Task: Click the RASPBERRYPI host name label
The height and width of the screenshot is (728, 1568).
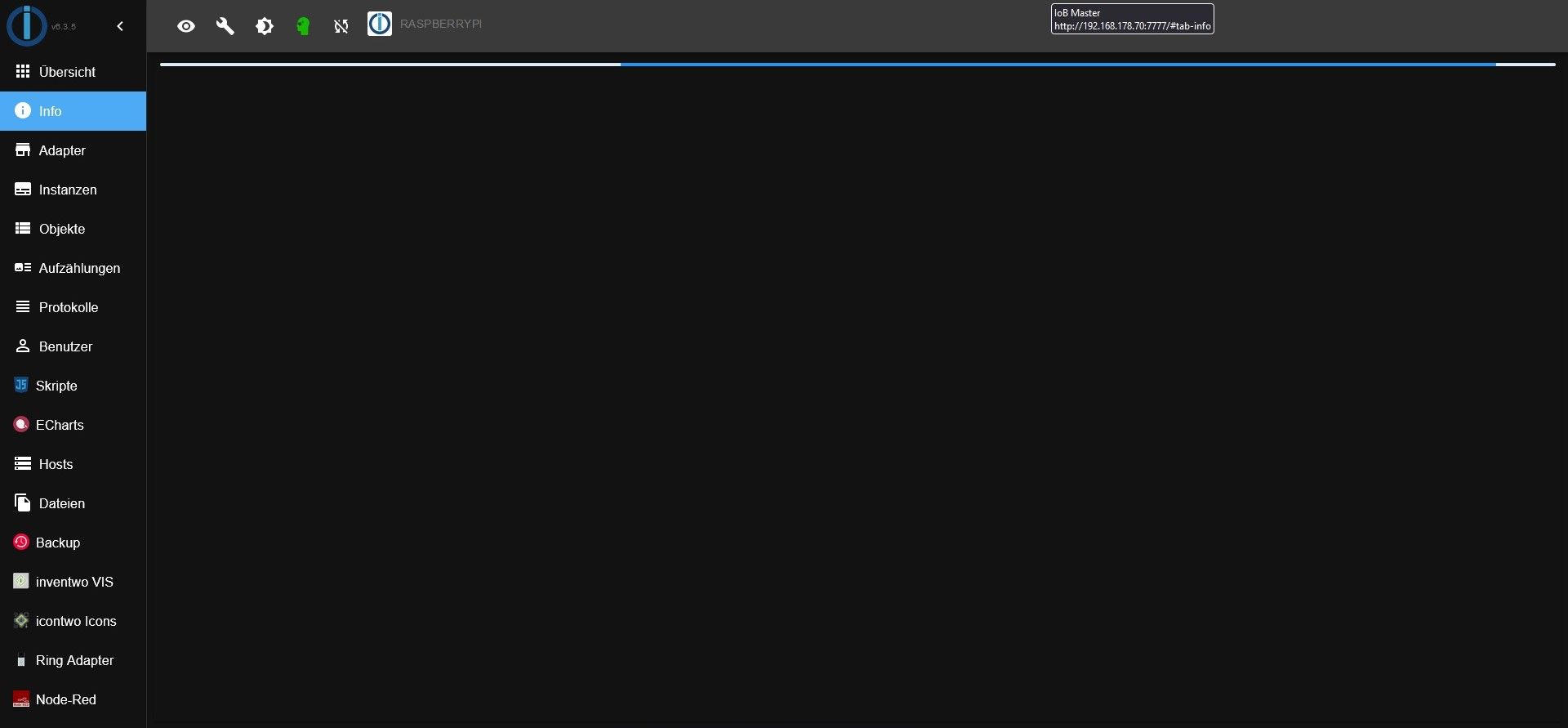Action: [441, 24]
